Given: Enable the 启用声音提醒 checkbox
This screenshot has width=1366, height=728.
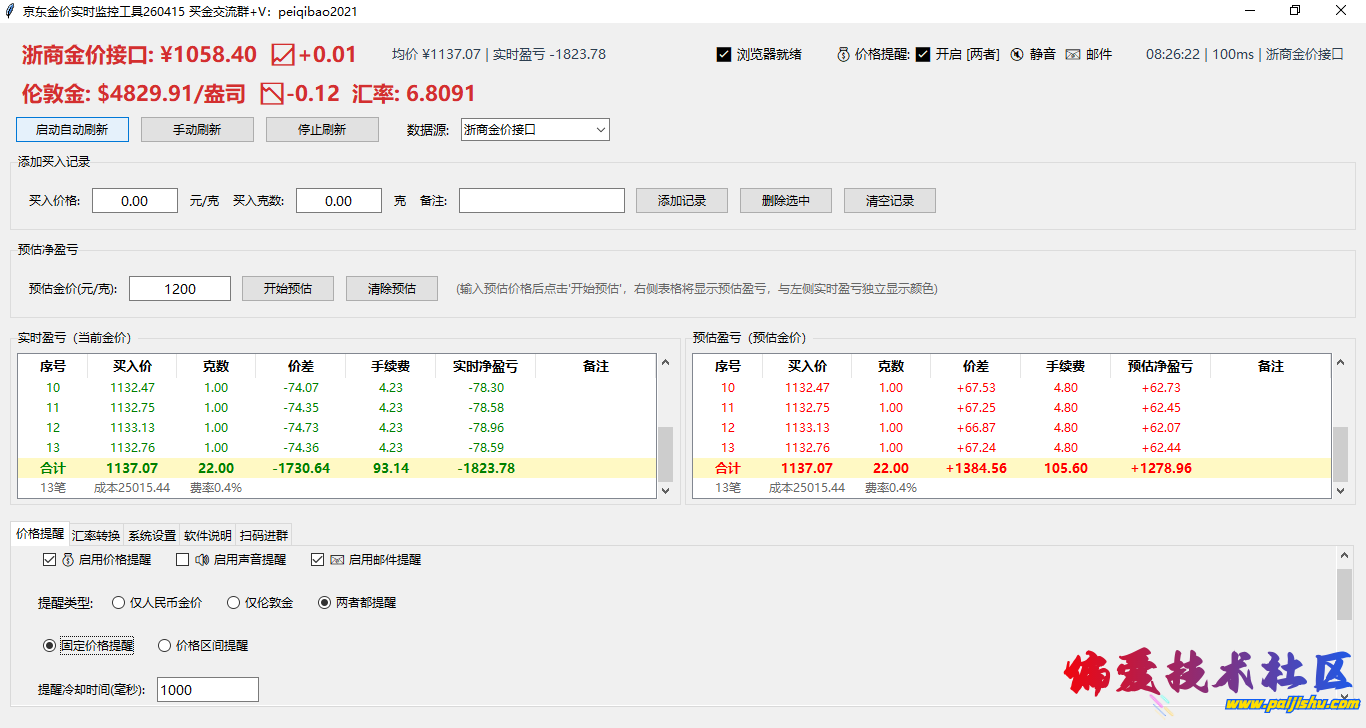Looking at the screenshot, I should [x=182, y=560].
